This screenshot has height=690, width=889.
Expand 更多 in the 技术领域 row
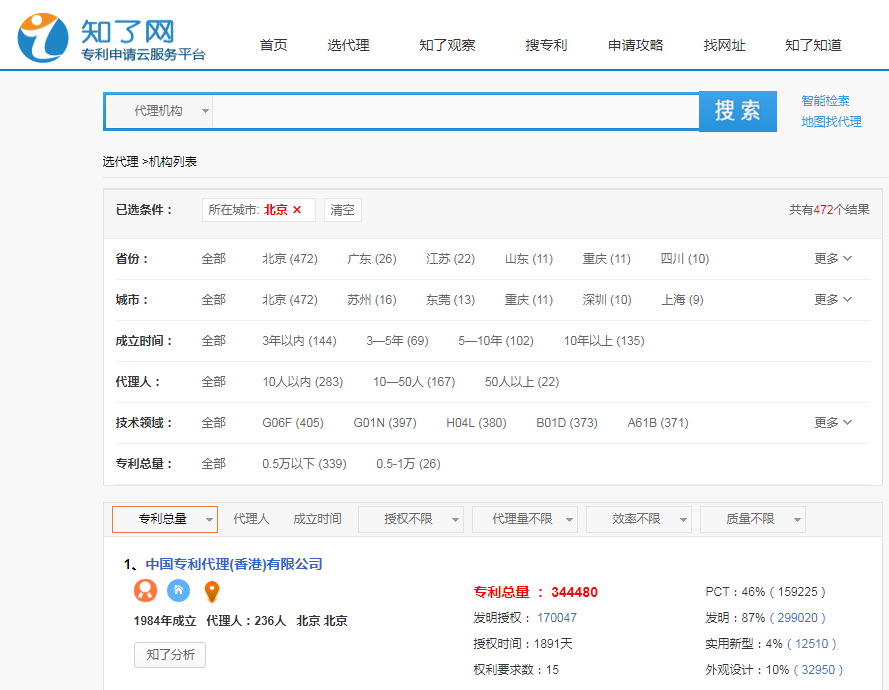pos(833,422)
